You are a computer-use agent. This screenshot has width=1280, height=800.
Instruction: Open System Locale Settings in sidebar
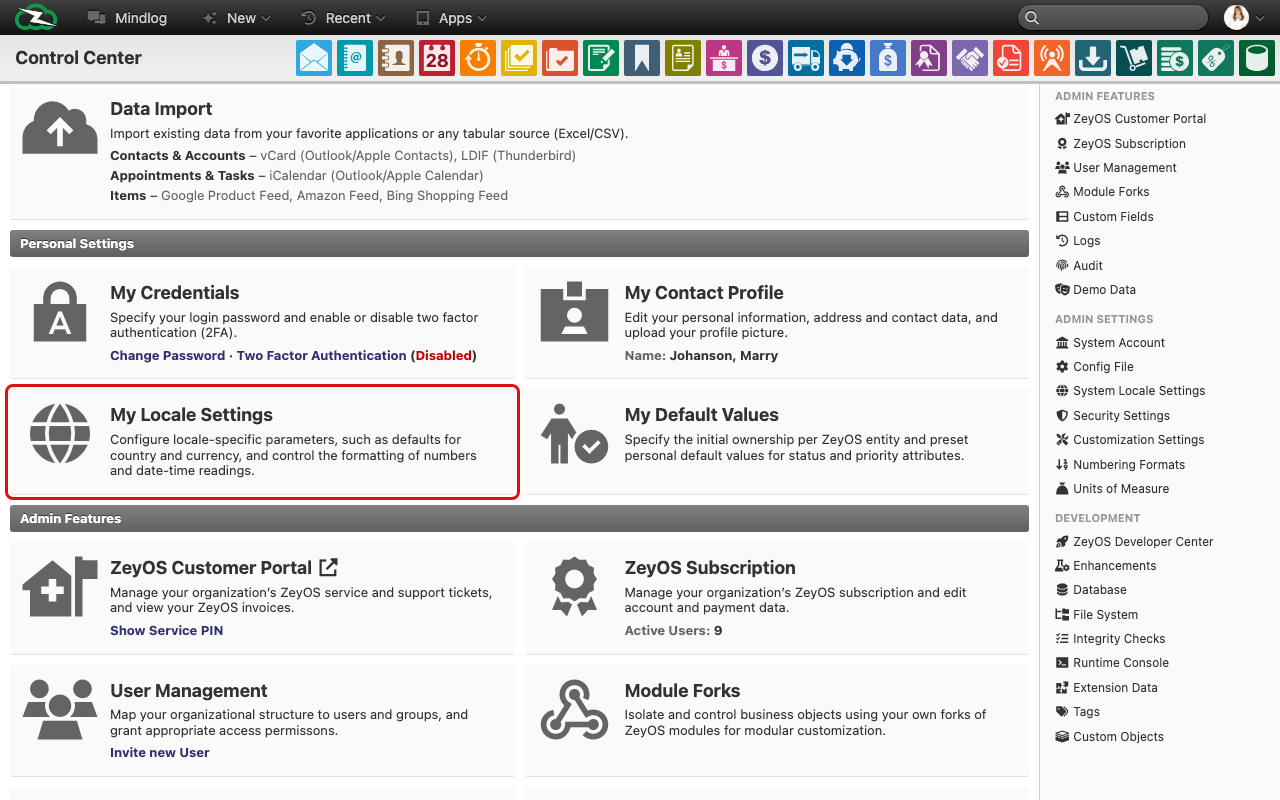click(1130, 391)
